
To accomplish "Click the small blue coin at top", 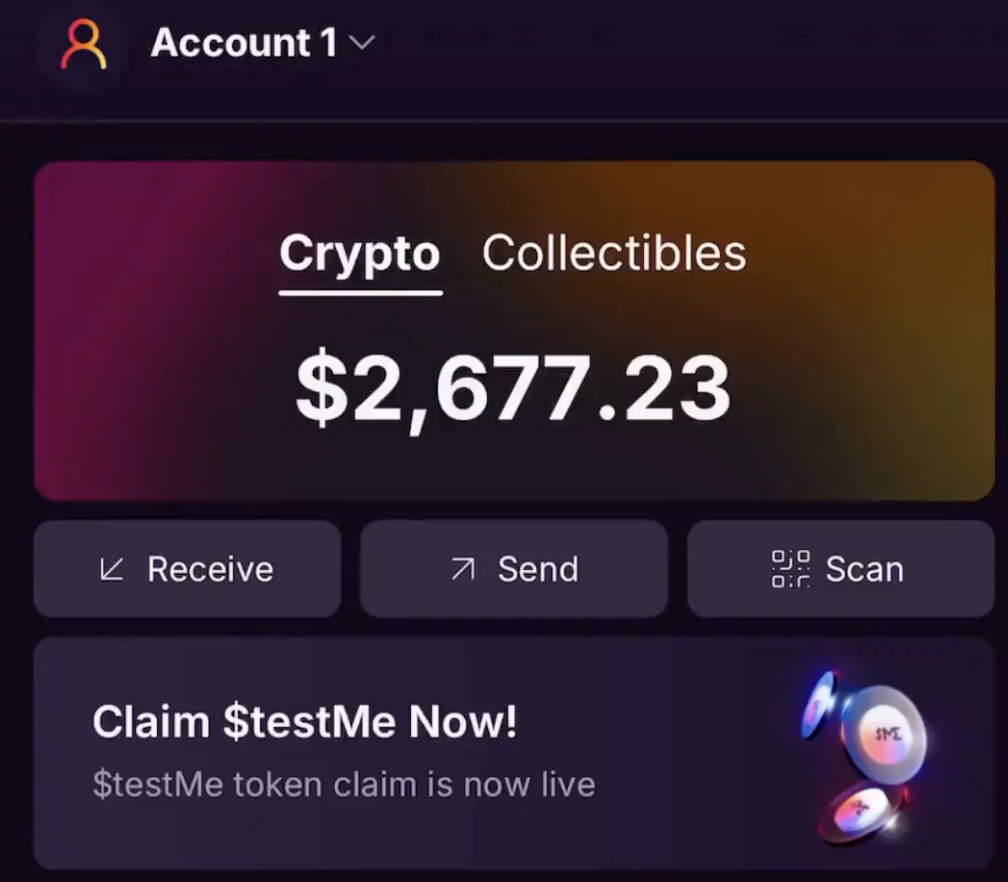I will tap(818, 704).
